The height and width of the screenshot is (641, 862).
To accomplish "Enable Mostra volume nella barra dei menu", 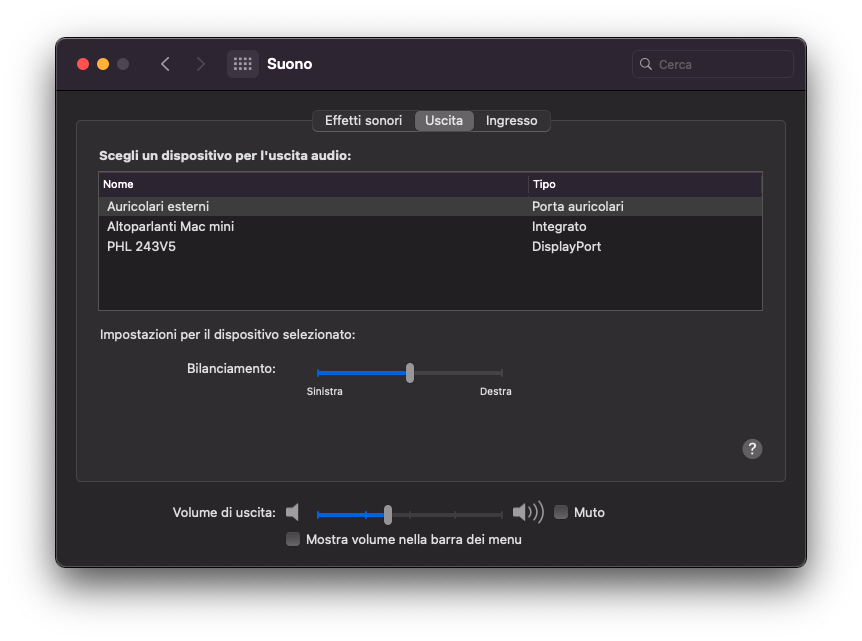I will [293, 539].
